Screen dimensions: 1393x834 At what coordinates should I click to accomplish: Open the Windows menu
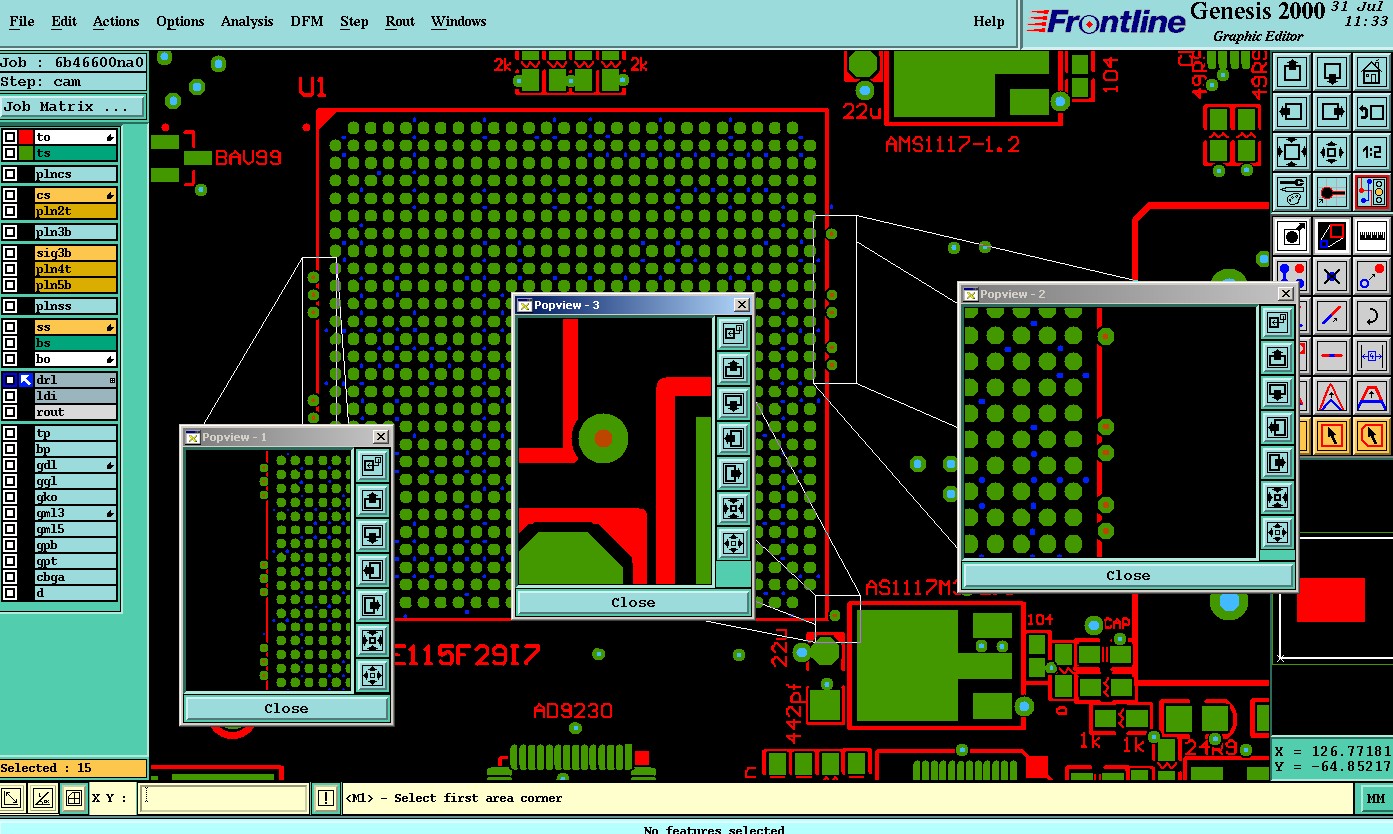click(458, 21)
